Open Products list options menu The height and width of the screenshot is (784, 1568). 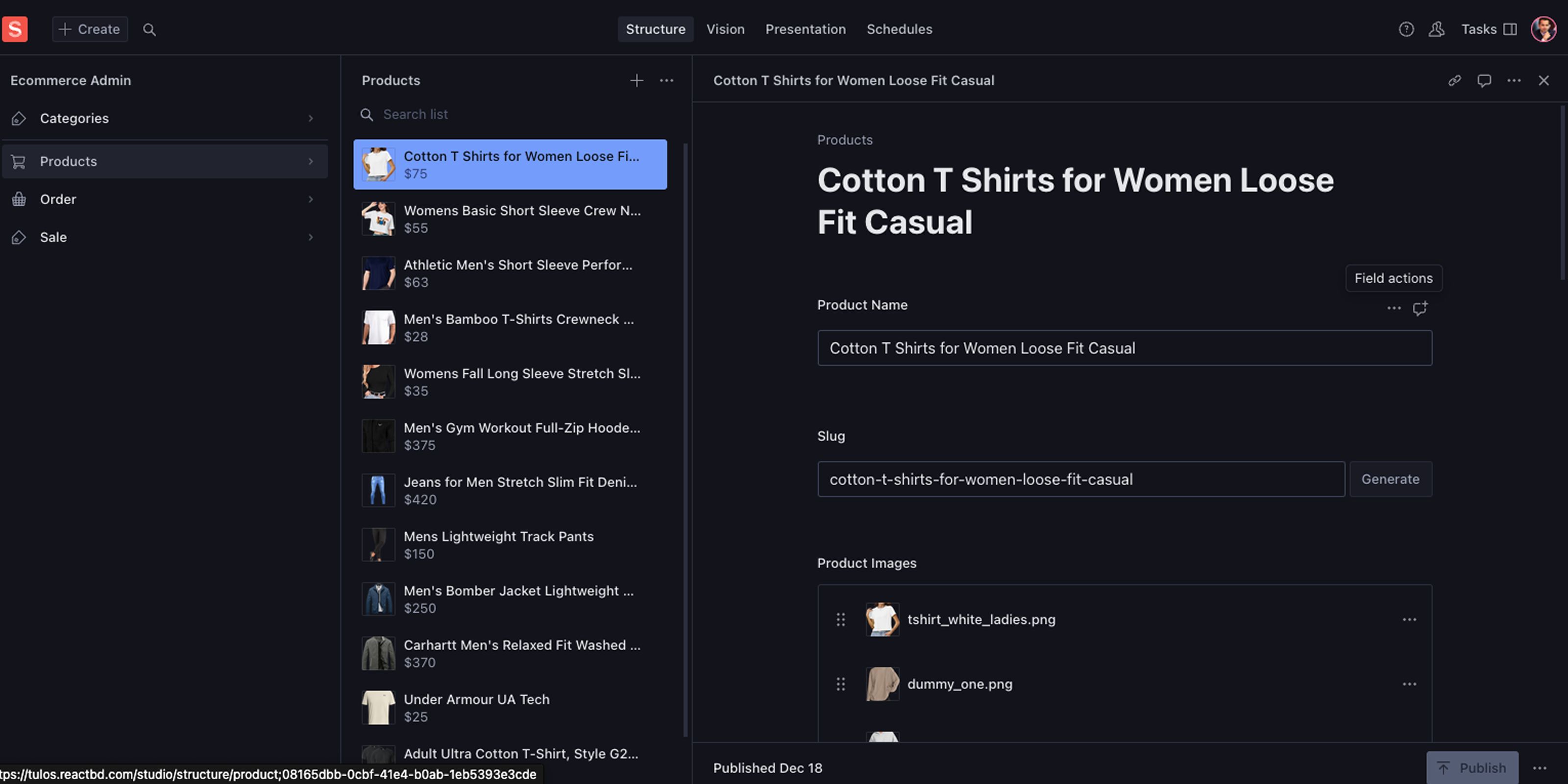[x=666, y=80]
